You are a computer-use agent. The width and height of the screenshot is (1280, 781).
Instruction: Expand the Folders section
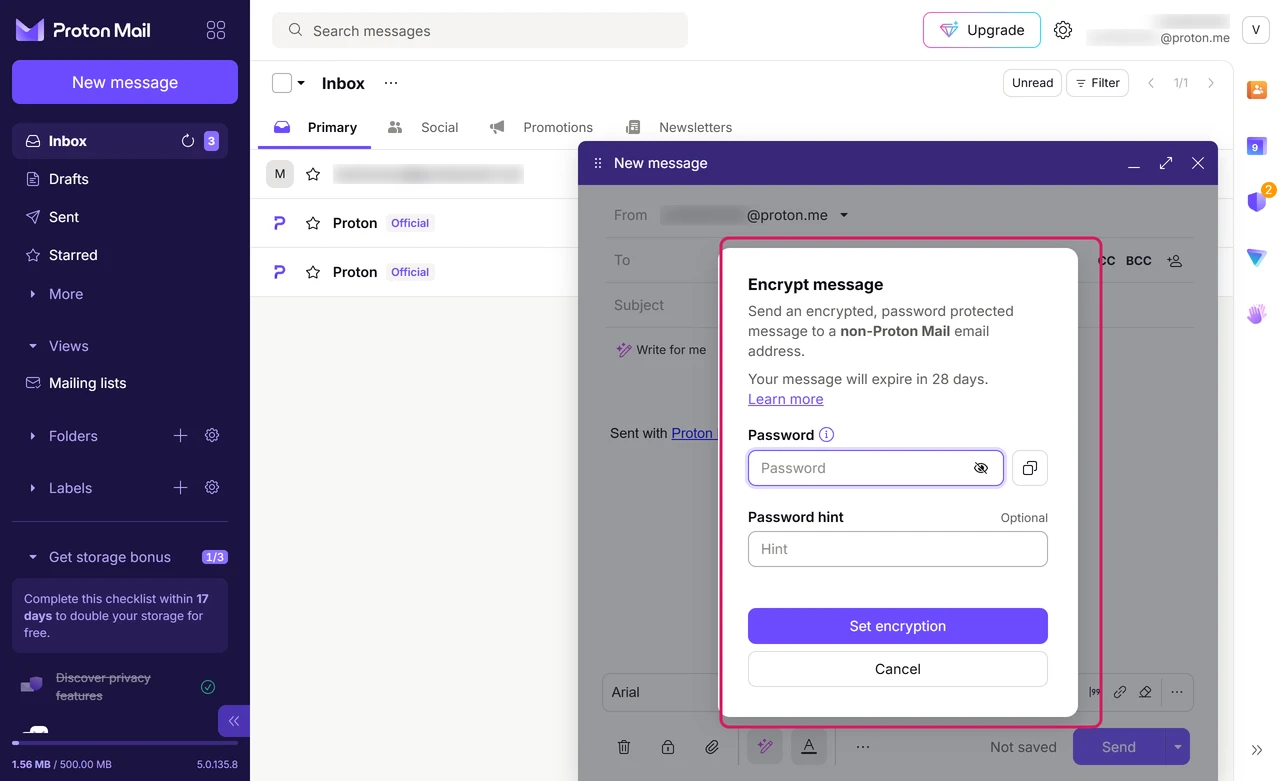33,436
